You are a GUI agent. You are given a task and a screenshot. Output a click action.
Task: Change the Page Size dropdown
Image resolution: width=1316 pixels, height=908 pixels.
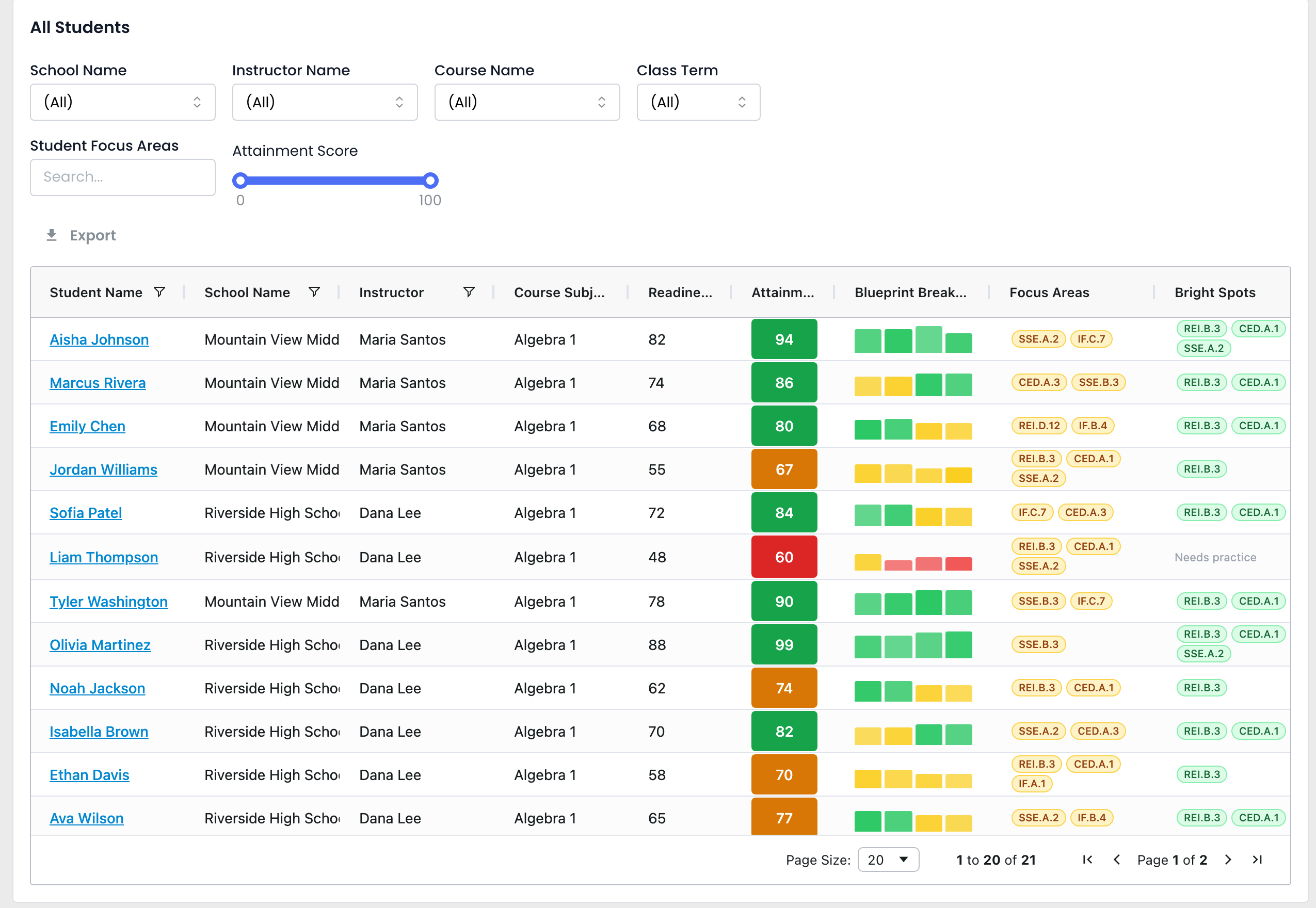888,860
